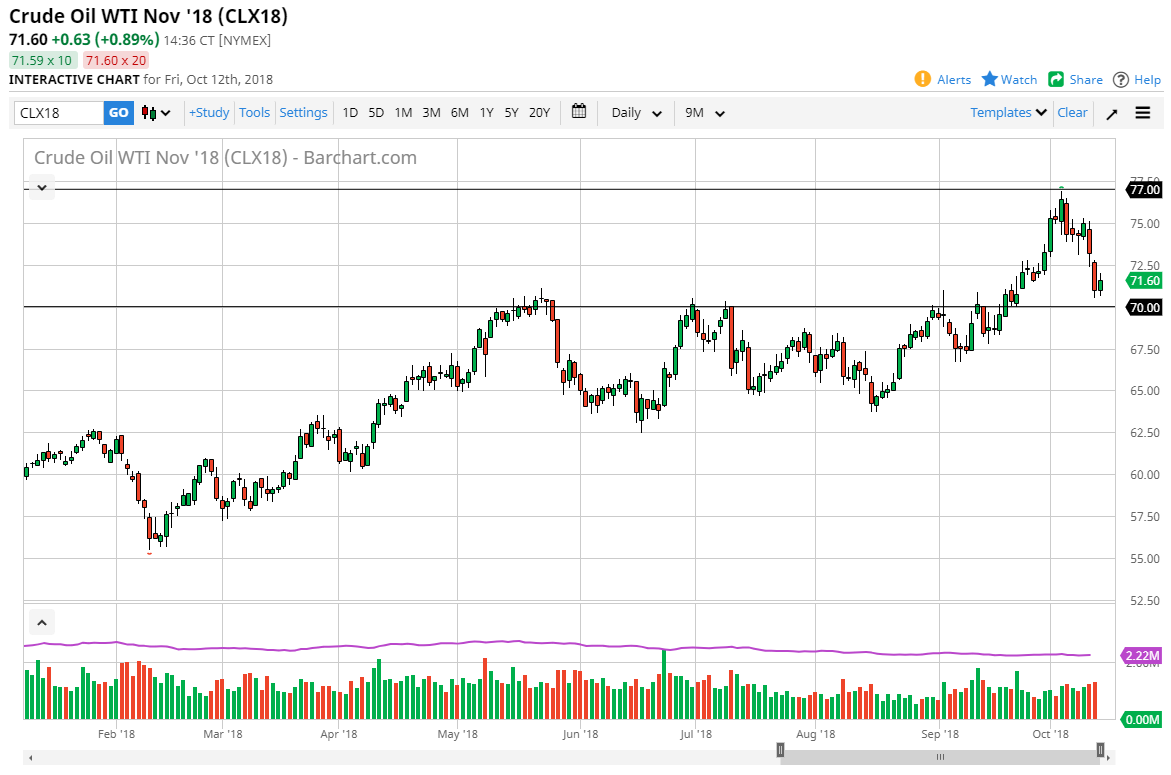The image size is (1171, 775).
Task: Click the right handle of range slider
Action: [x=1100, y=750]
